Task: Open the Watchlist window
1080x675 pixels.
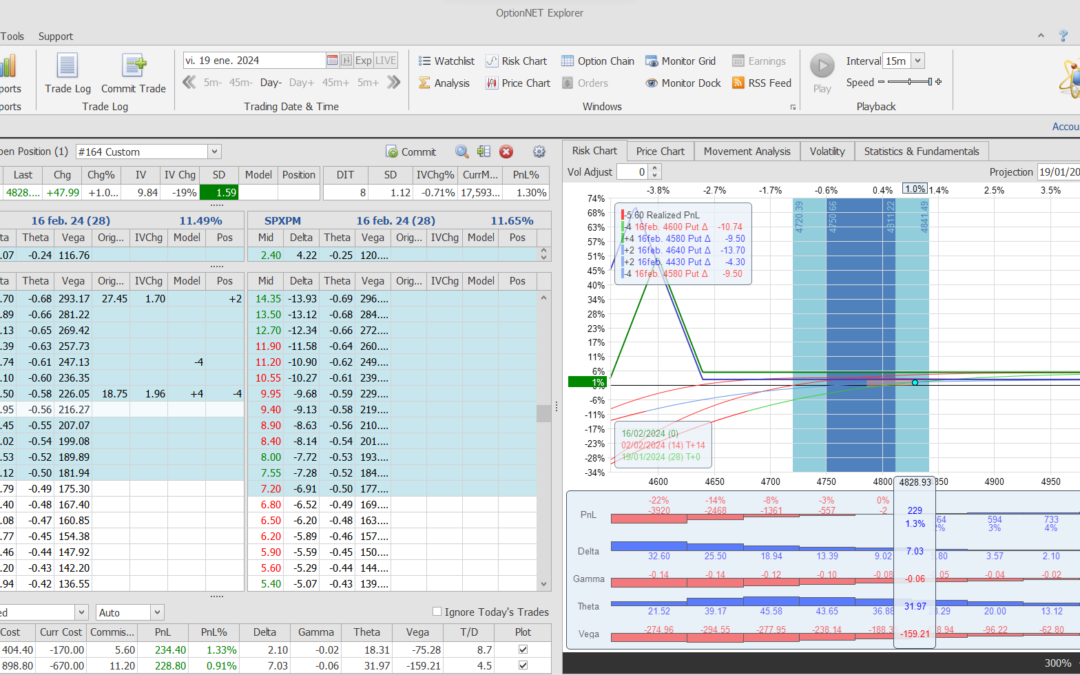Action: pyautogui.click(x=445, y=61)
